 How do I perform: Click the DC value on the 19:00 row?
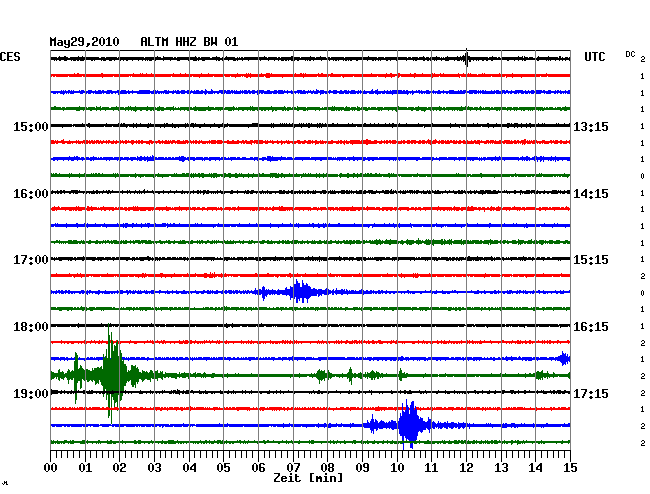643,392
